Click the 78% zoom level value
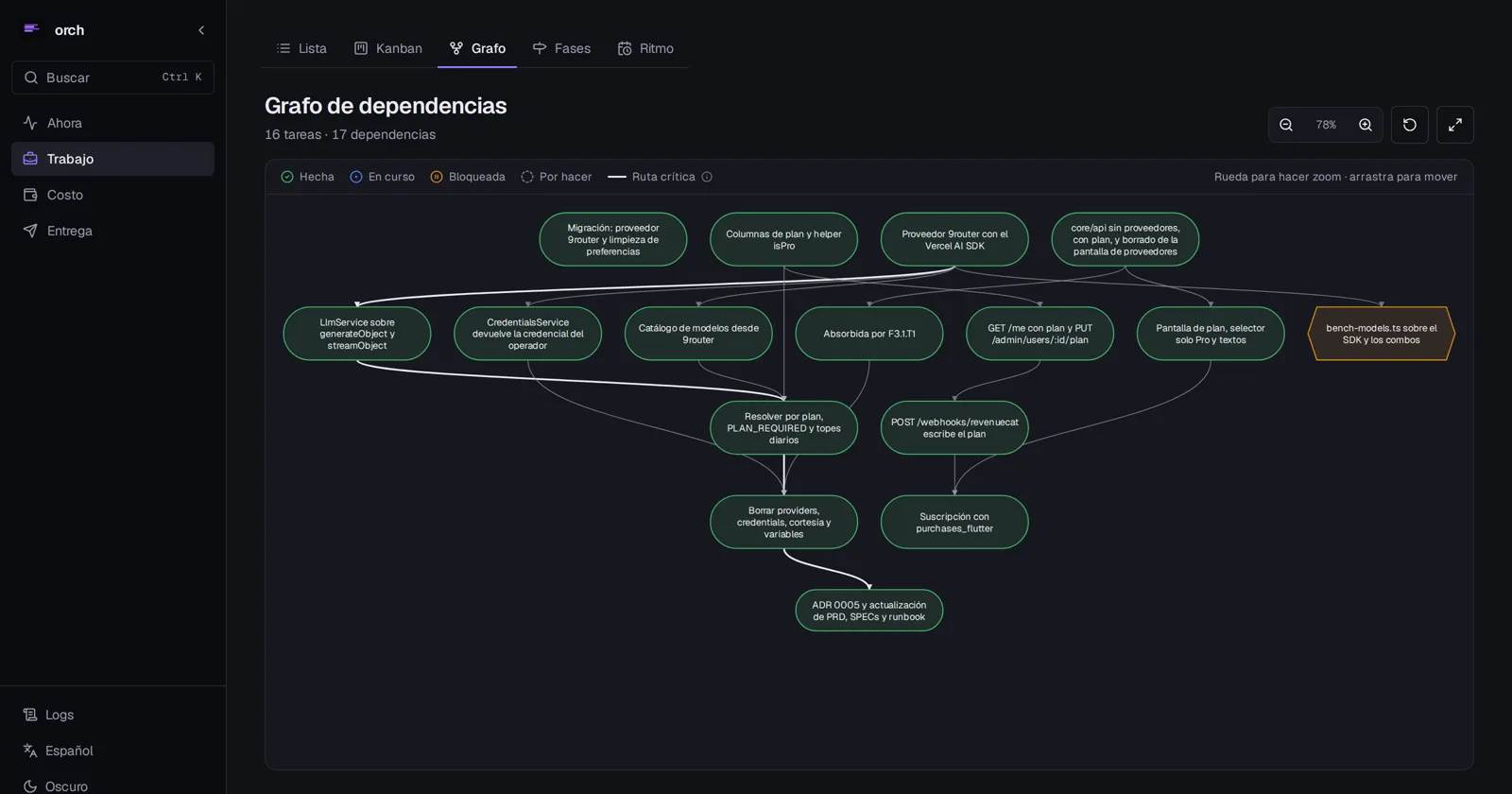The width and height of the screenshot is (1512, 794). (x=1326, y=125)
